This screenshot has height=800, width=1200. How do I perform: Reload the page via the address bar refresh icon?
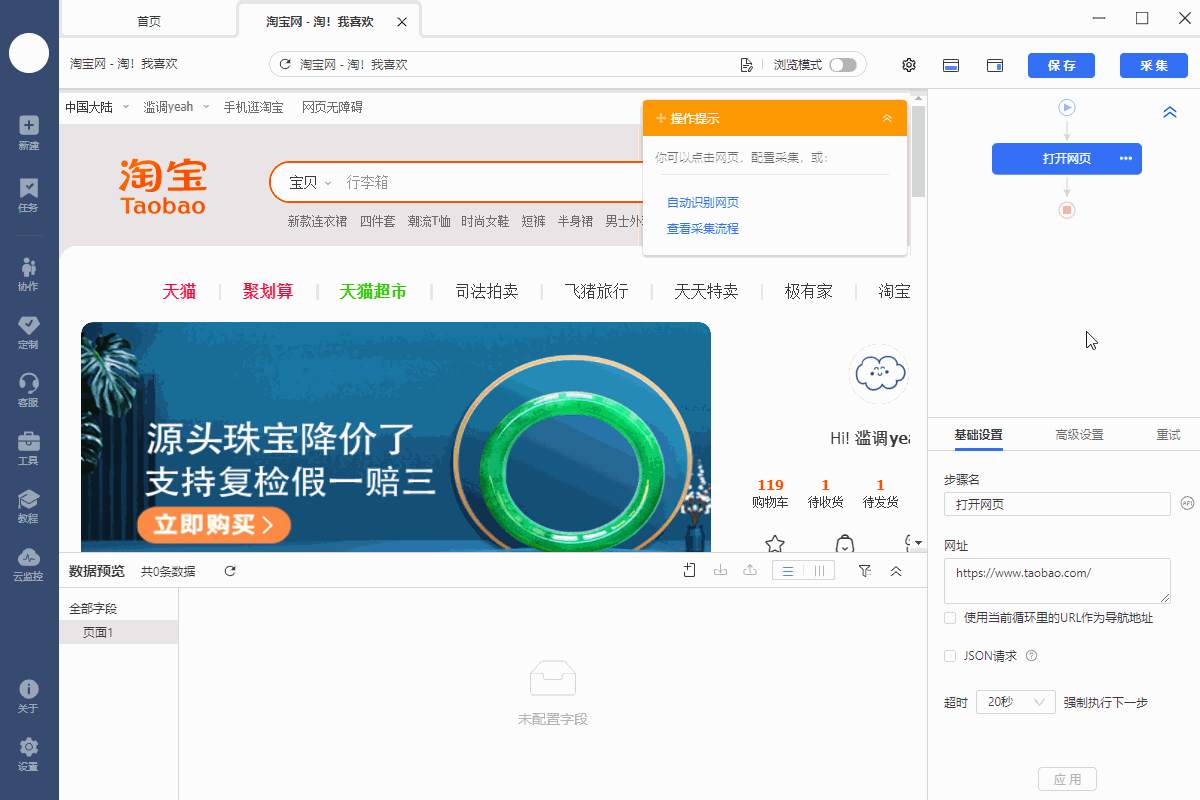[285, 65]
